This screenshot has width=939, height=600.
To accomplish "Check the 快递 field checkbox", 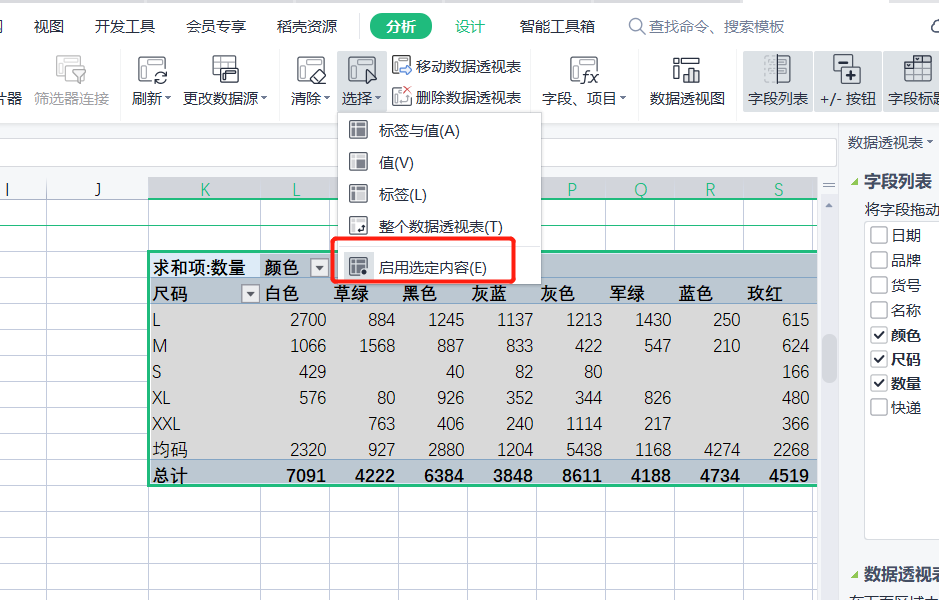I will [879, 408].
